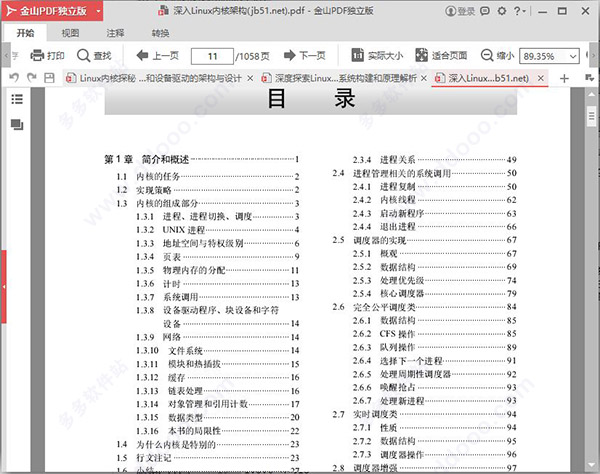
Task: Zoom out with 缩小 button
Action: tap(497, 56)
